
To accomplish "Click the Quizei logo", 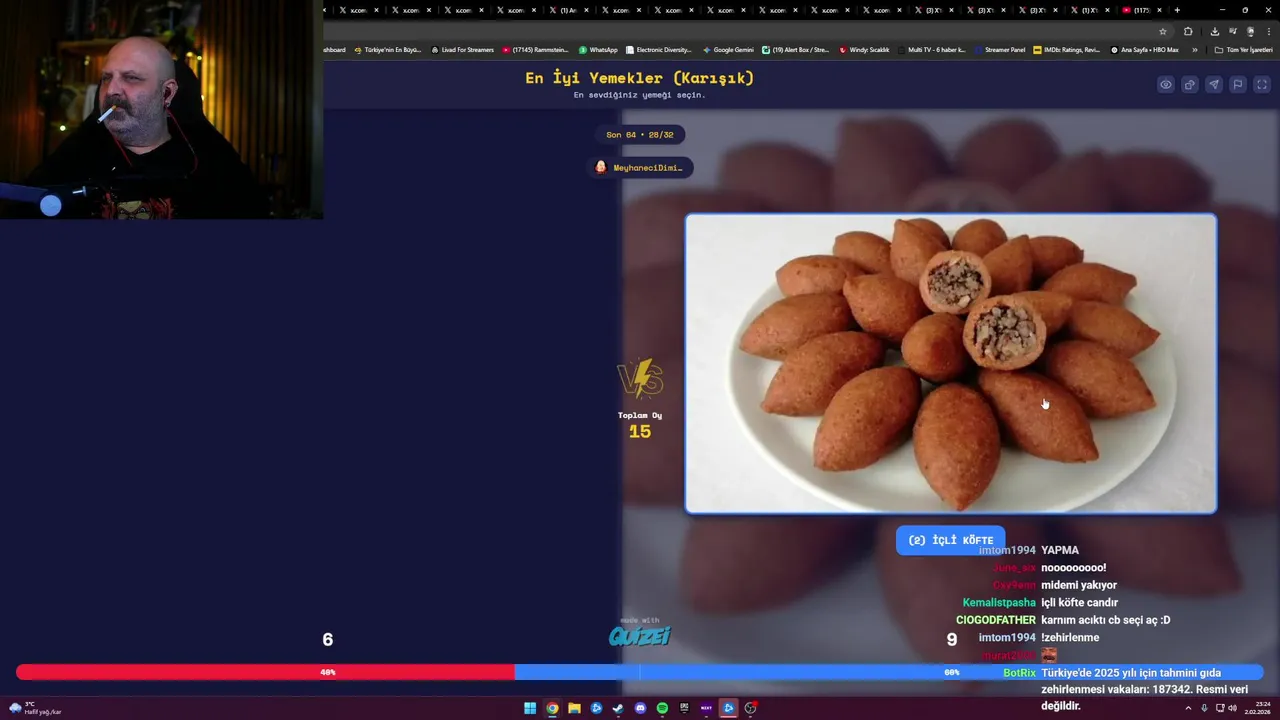I will 640,633.
